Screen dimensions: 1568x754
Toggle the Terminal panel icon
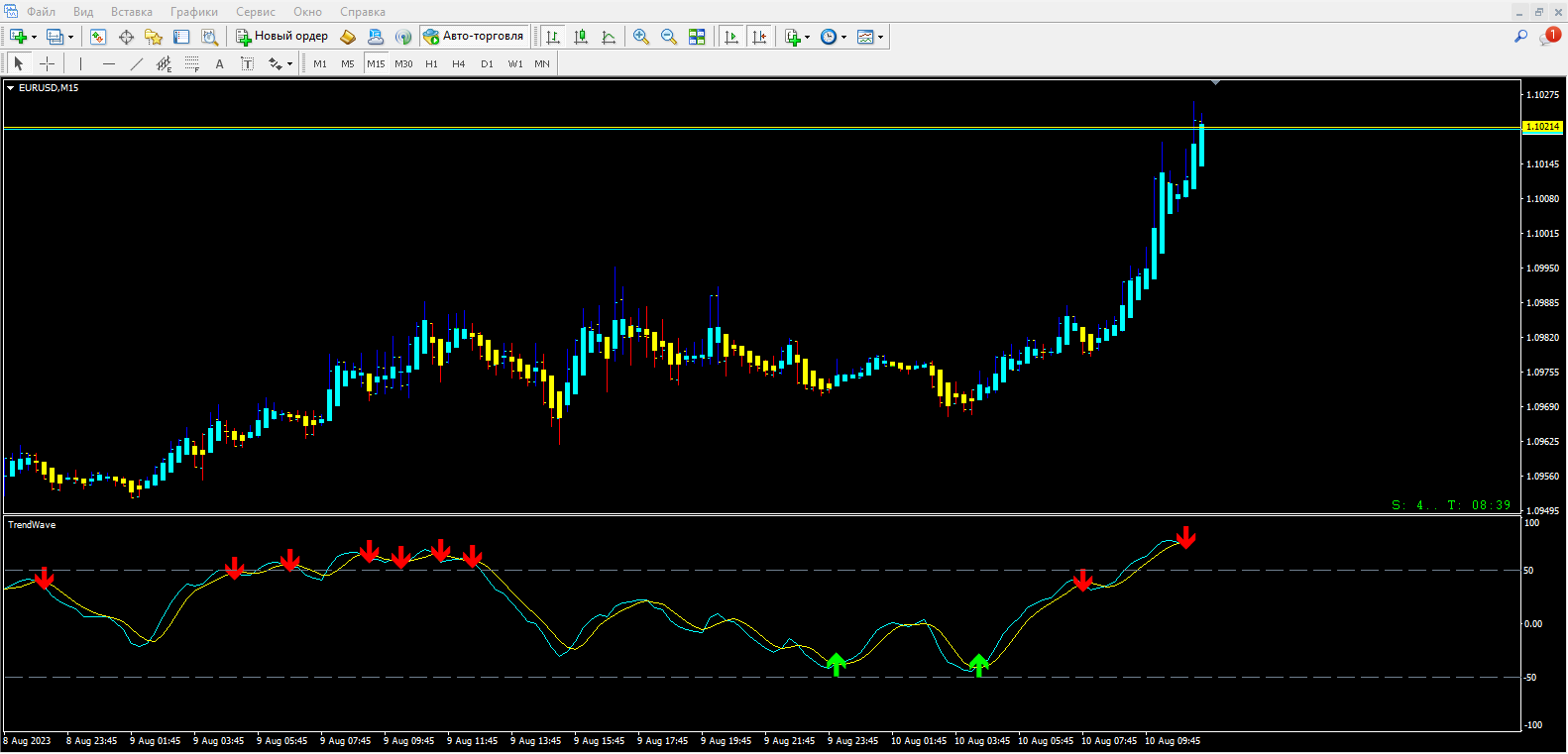coord(181,37)
